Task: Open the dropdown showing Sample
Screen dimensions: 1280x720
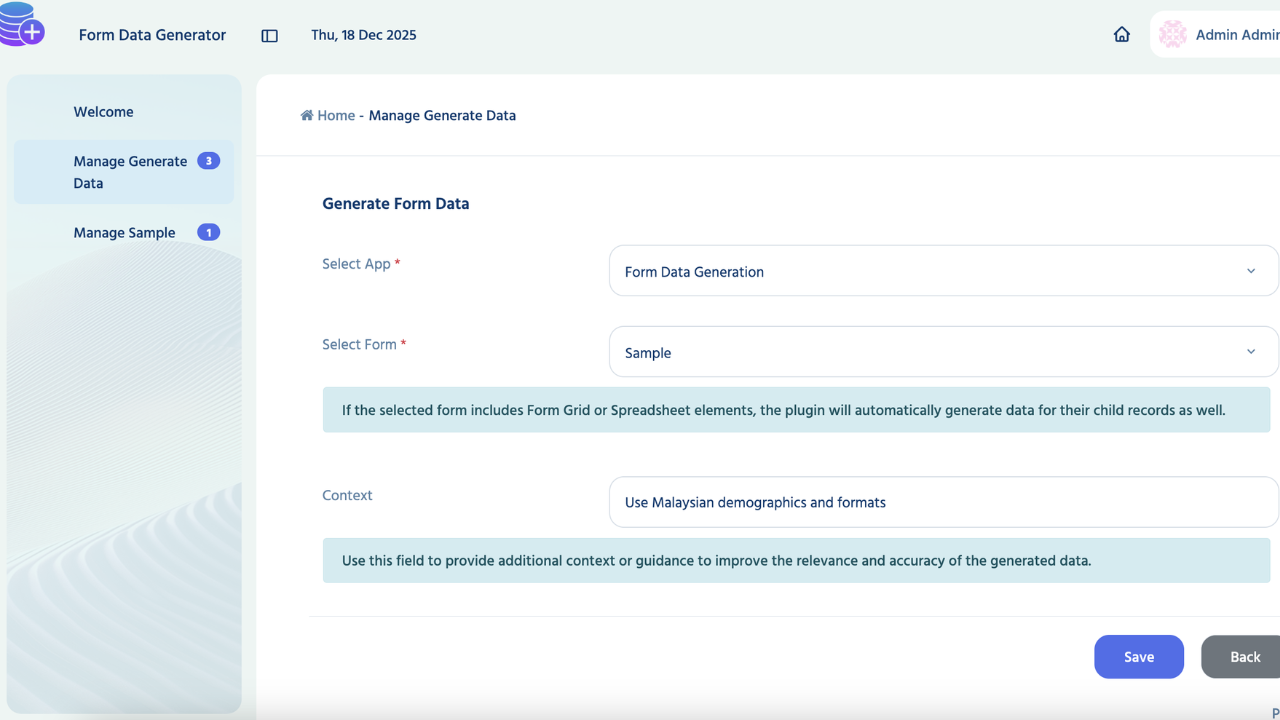Action: pos(930,352)
